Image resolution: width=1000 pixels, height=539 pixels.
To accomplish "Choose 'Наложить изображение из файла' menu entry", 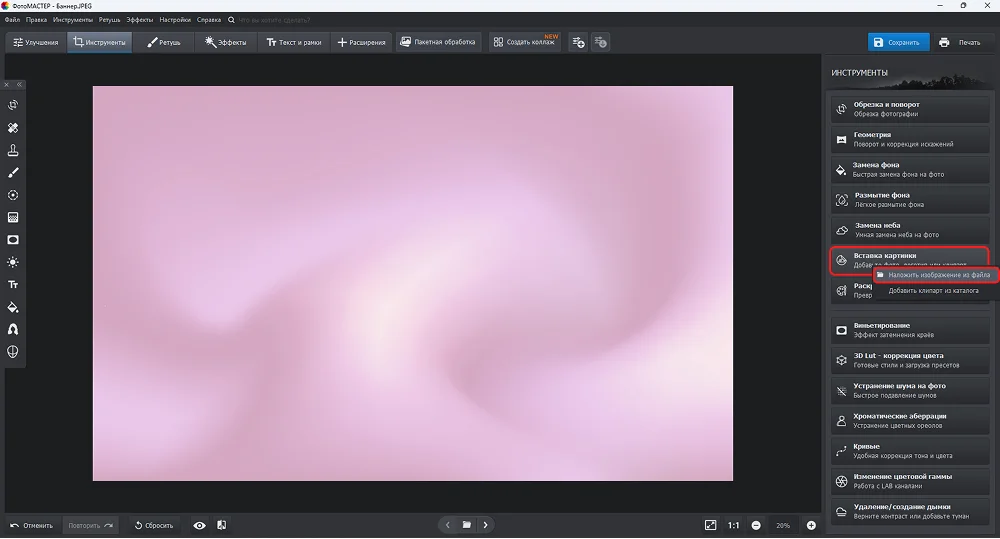I will pyautogui.click(x=939, y=274).
